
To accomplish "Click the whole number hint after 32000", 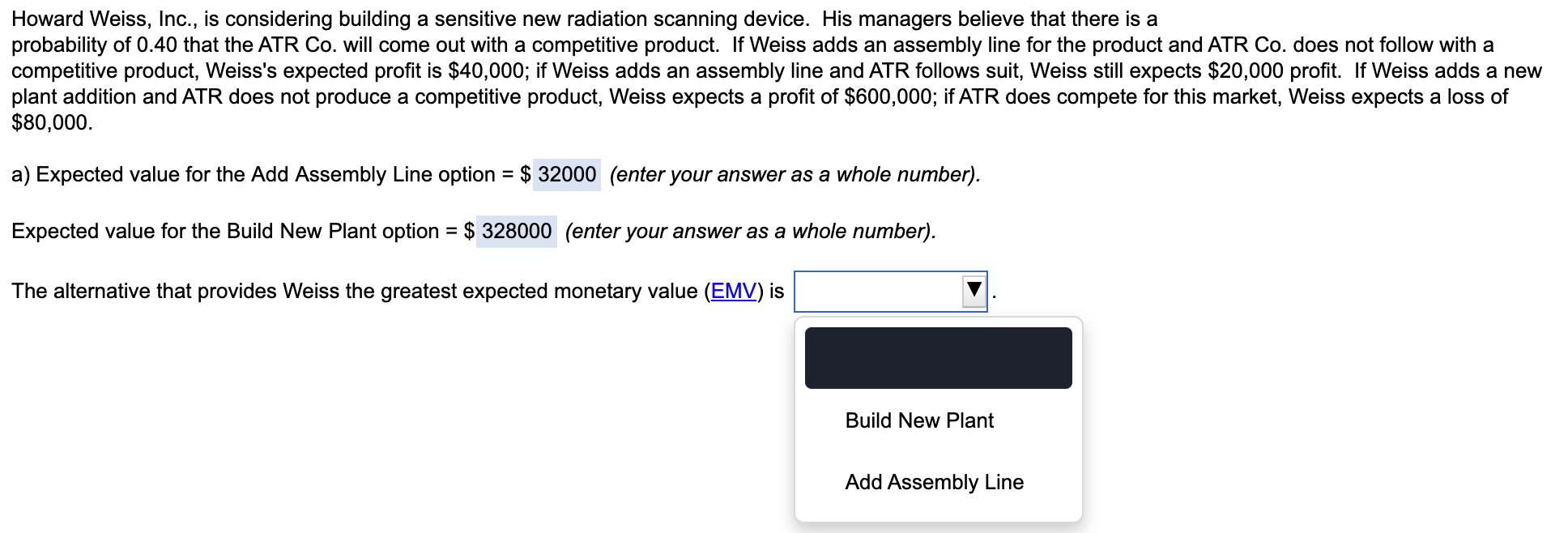I will [x=795, y=175].
